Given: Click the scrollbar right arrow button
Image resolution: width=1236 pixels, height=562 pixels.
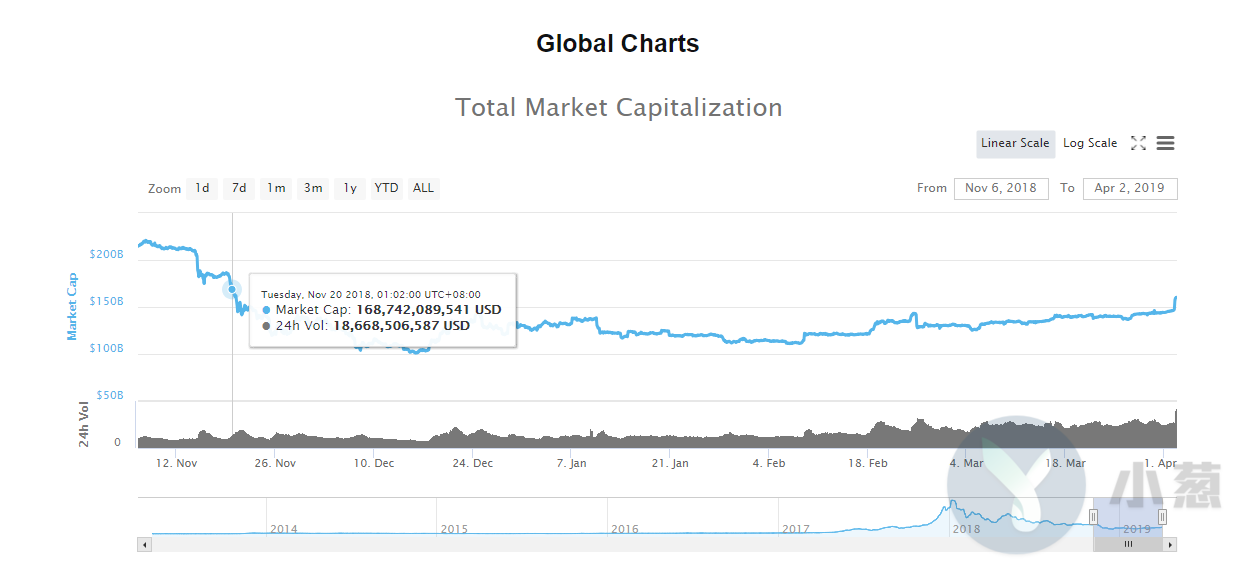Looking at the screenshot, I should point(1171,545).
